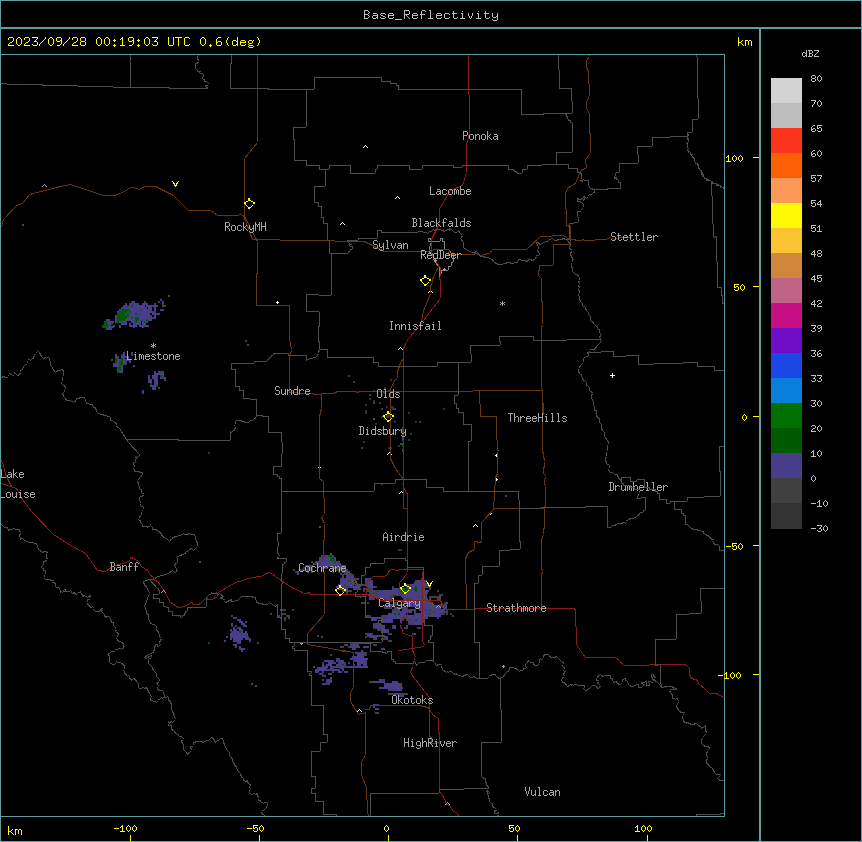
Task: Click the white caret marker southwest of Ponoka
Action: coord(366,147)
